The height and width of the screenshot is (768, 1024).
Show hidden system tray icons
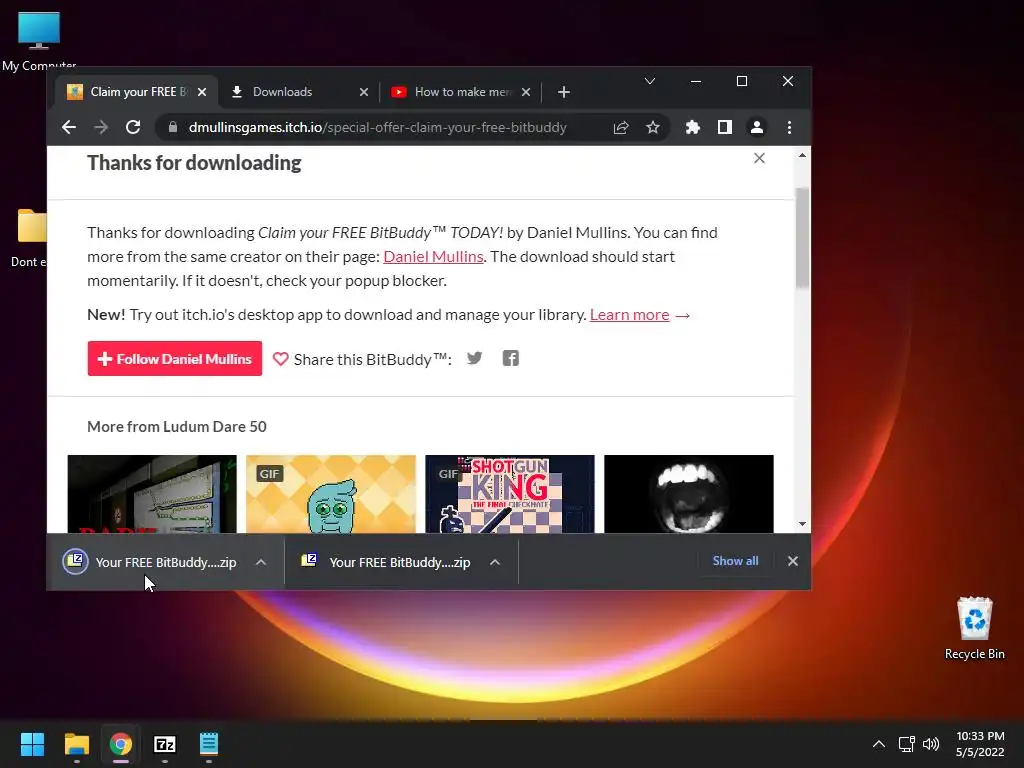point(879,744)
